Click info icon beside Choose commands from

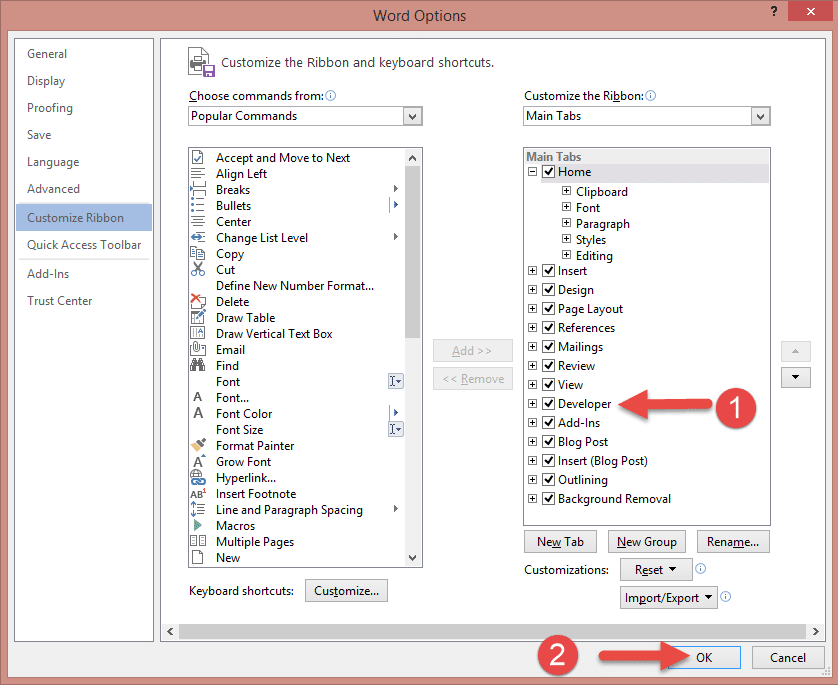tap(331, 96)
